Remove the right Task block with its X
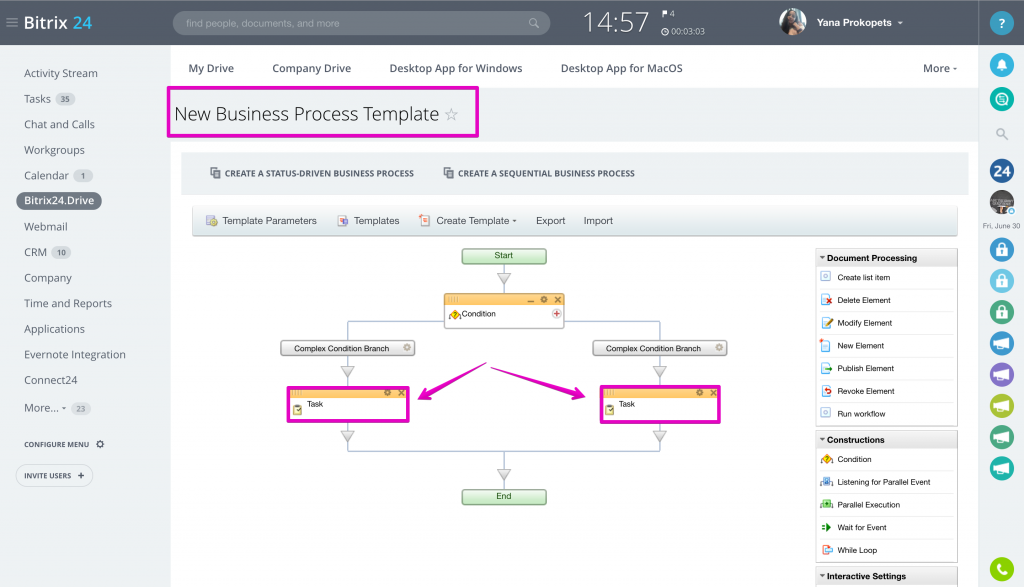The height and width of the screenshot is (587, 1024). 714,392
